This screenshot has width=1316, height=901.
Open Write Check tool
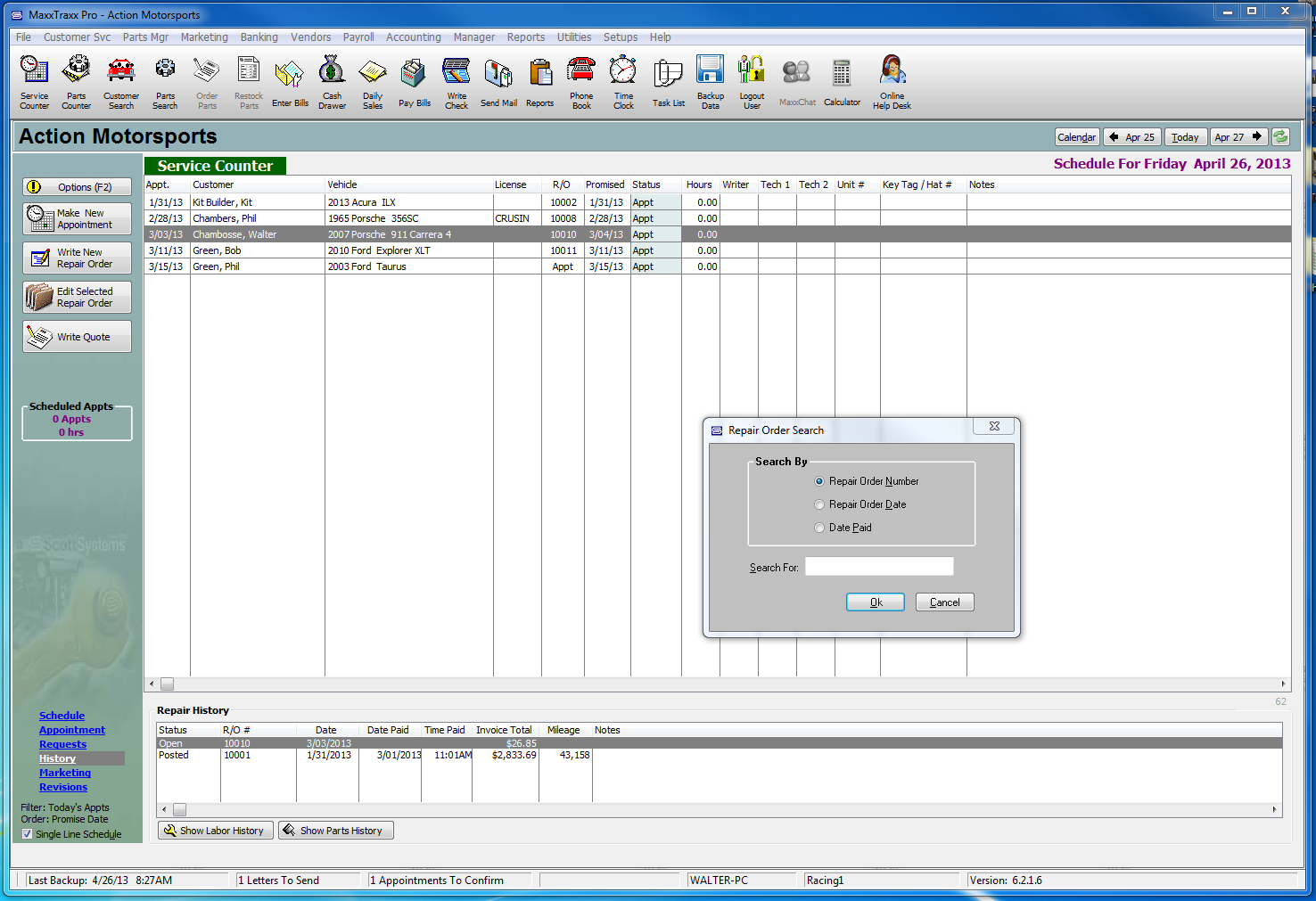pos(456,81)
